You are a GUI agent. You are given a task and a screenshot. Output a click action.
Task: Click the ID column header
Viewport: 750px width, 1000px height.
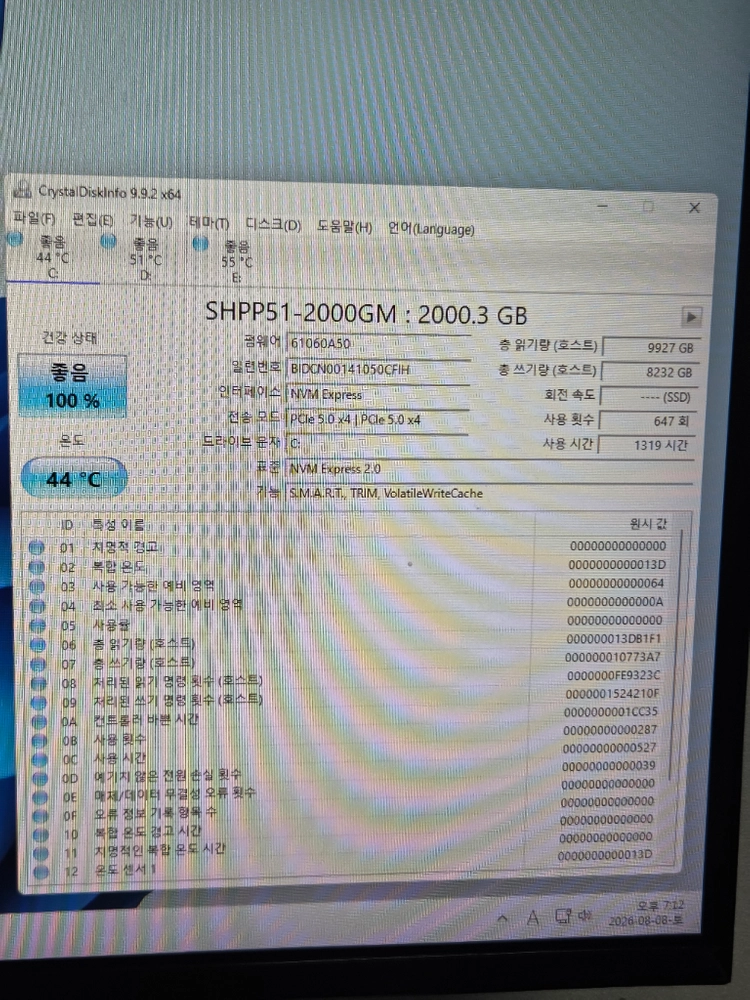67,525
